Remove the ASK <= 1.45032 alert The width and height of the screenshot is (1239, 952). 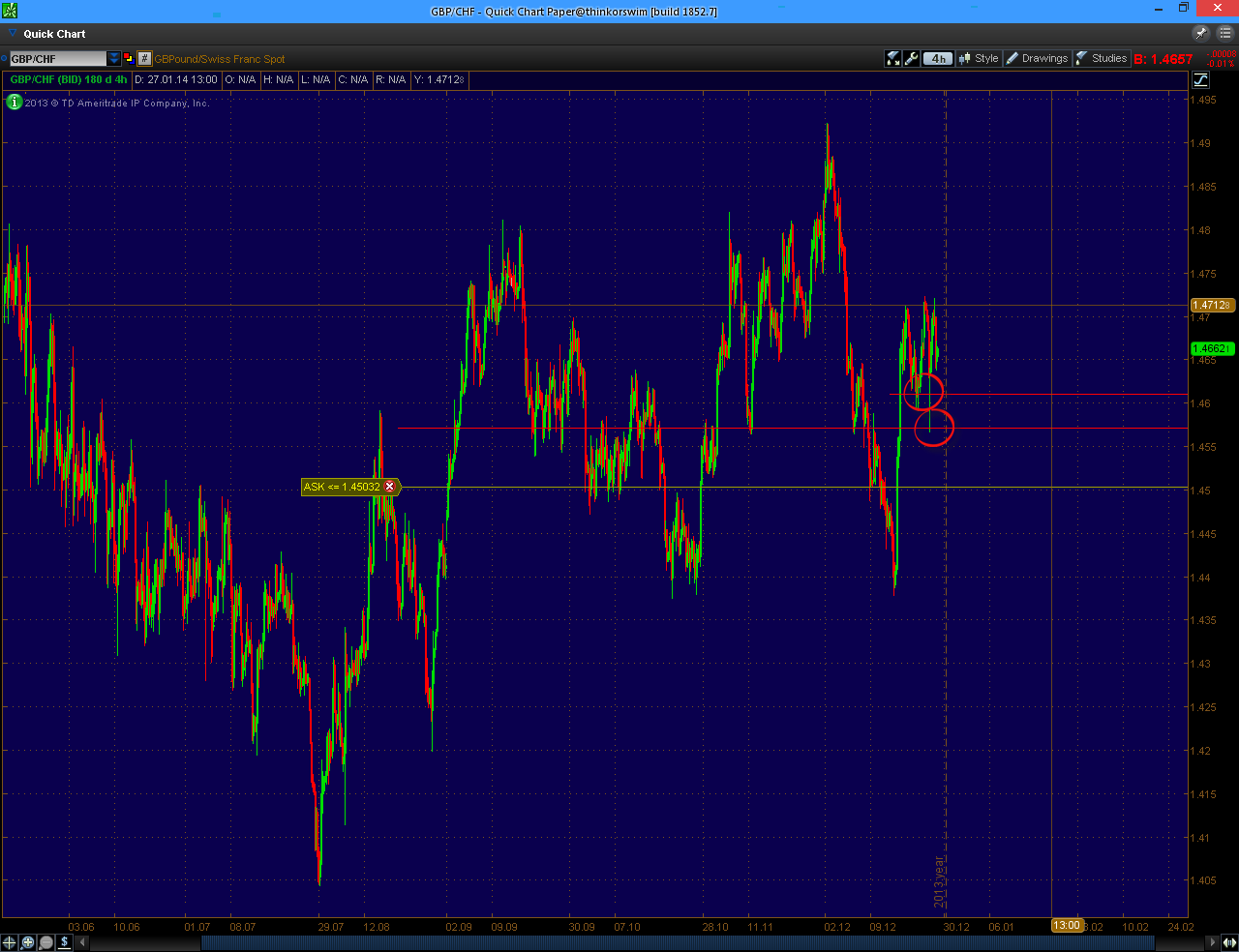point(390,487)
